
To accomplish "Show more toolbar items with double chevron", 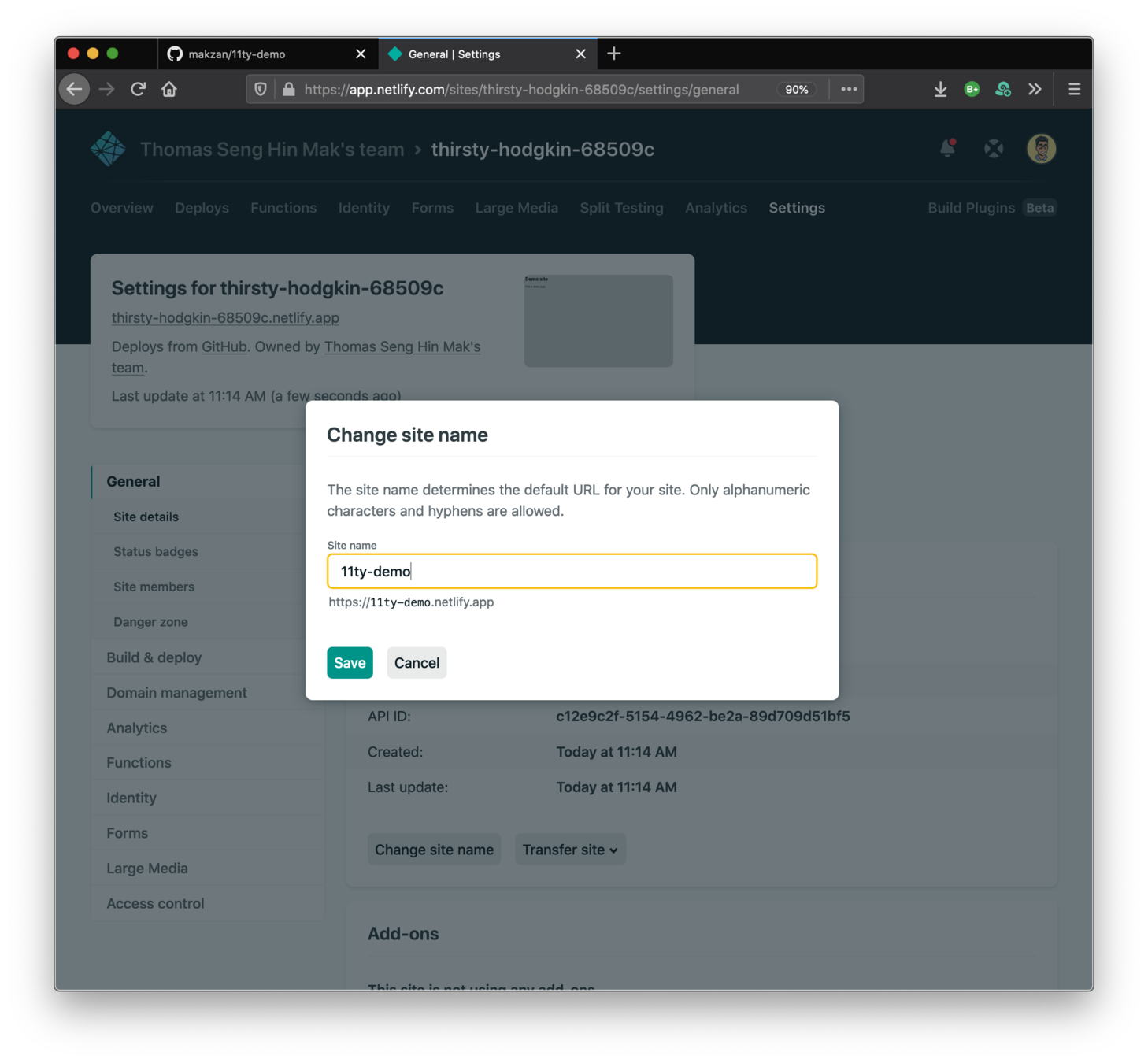I will tap(1035, 89).
